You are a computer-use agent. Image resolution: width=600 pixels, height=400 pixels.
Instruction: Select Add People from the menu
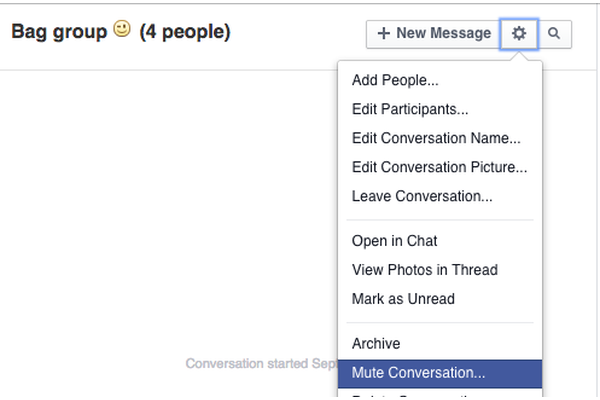click(395, 81)
